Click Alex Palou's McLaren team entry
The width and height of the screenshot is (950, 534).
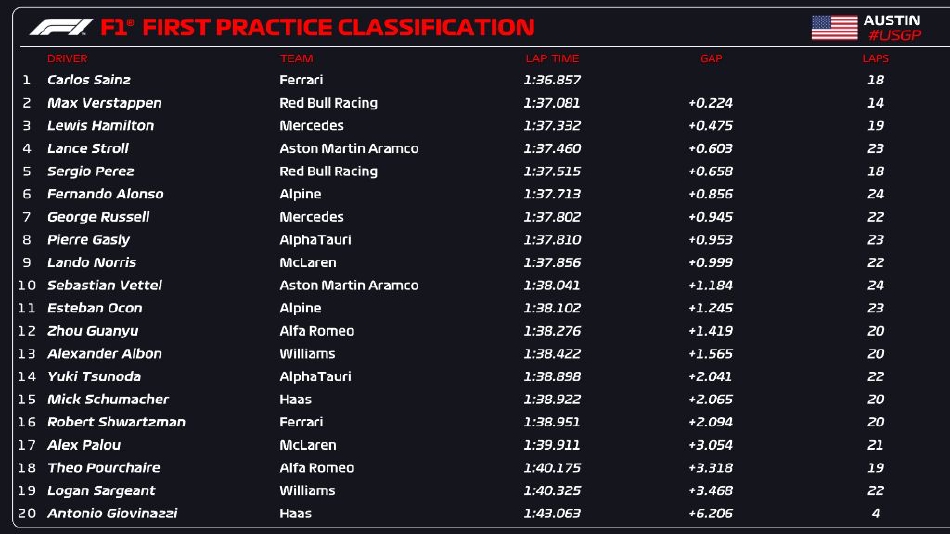[x=307, y=445]
